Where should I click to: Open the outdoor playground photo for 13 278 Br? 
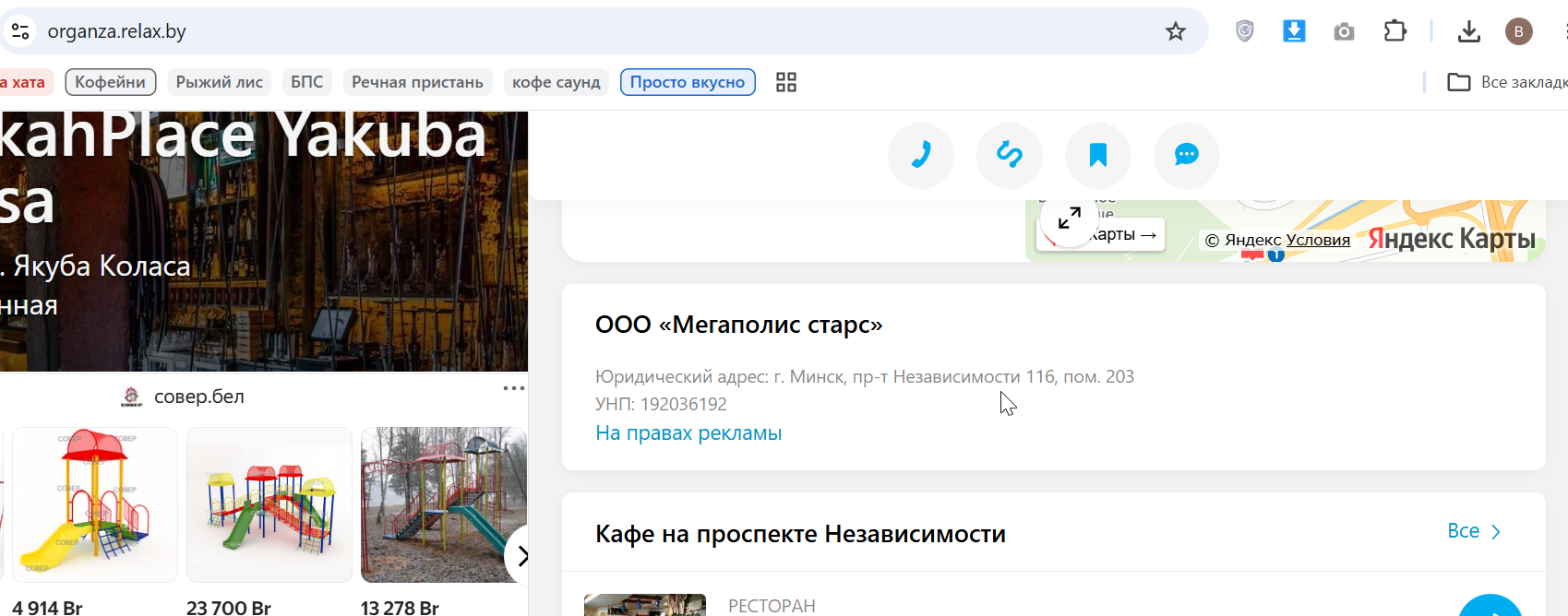pos(443,504)
